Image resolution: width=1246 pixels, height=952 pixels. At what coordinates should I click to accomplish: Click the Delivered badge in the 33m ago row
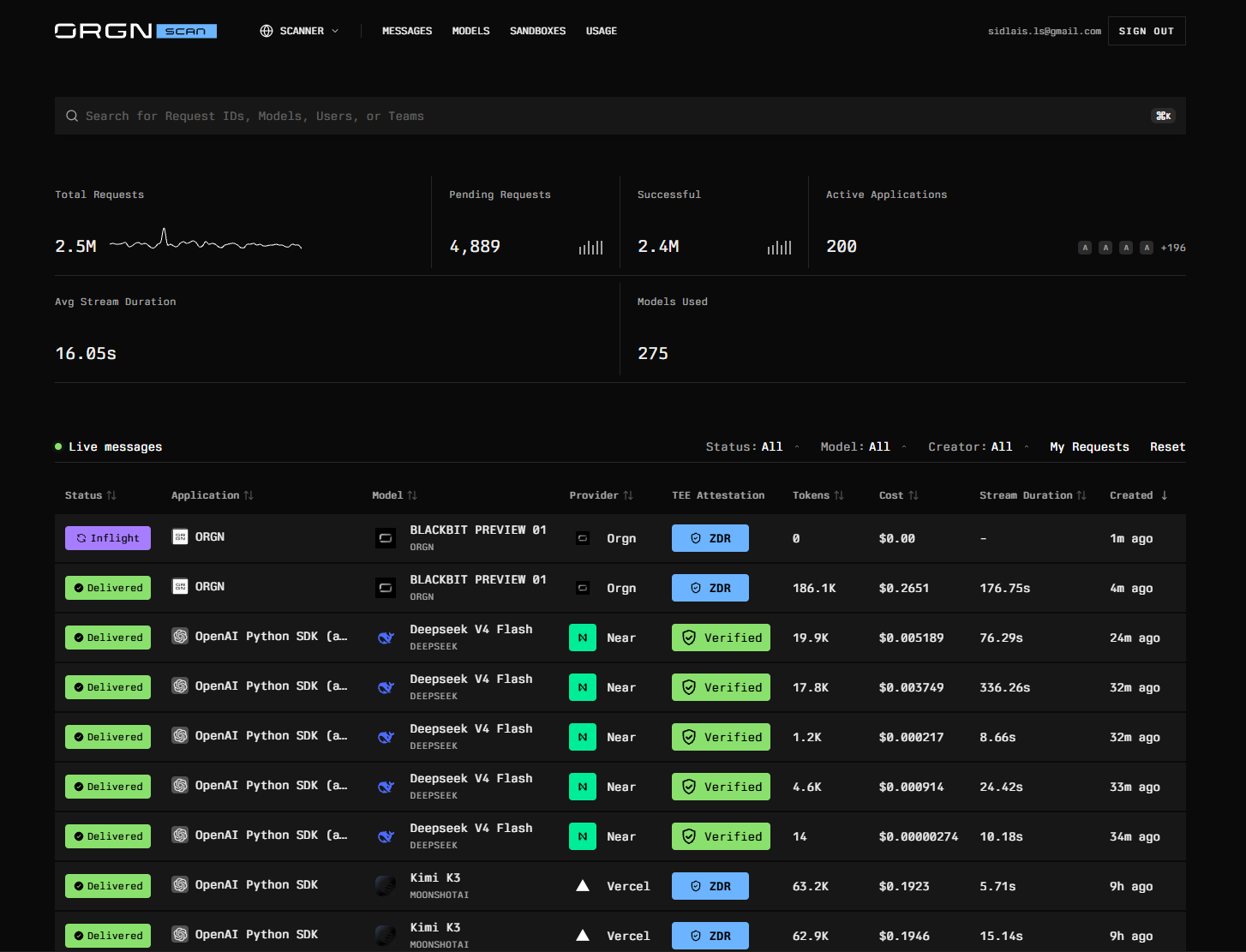(x=108, y=787)
